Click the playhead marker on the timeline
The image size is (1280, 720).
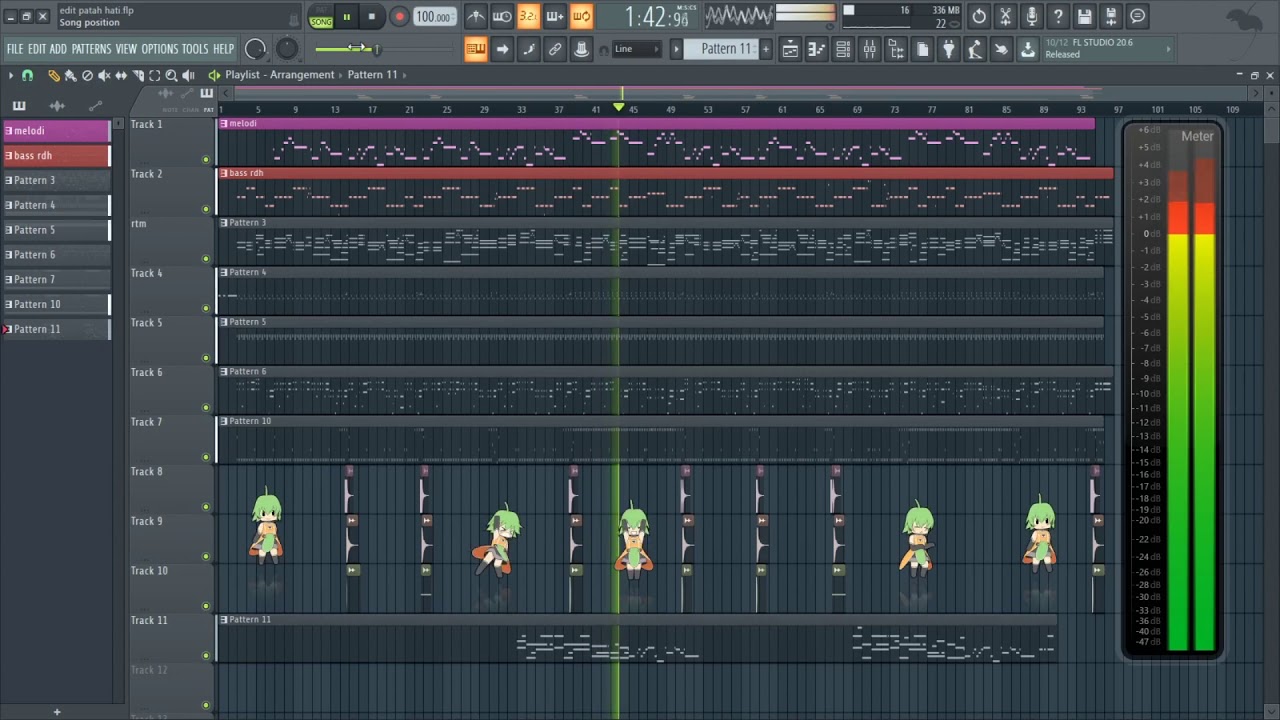(x=619, y=107)
